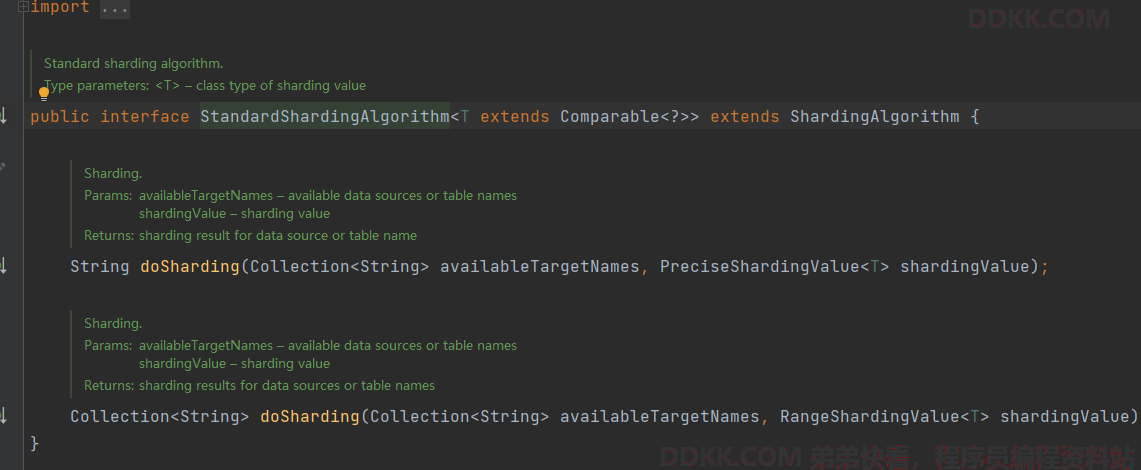
Task: Click the 'Standard sharding algorithm.' doc comment
Action: click(133, 64)
